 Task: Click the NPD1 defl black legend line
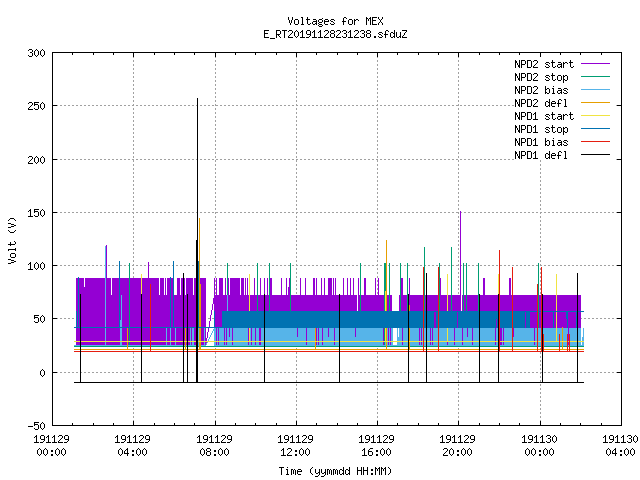(x=595, y=155)
